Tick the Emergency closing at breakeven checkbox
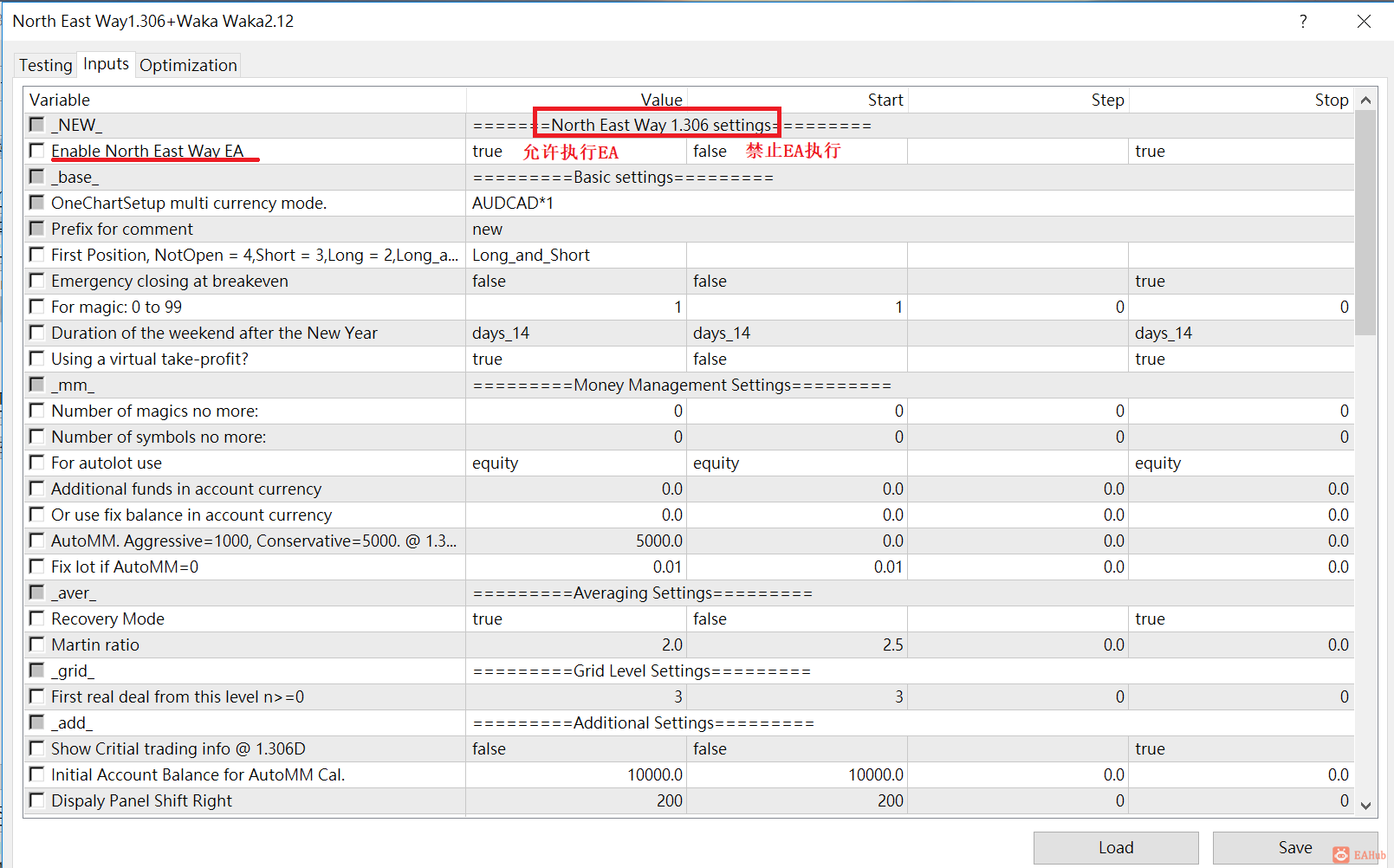1394x868 pixels. [37, 281]
